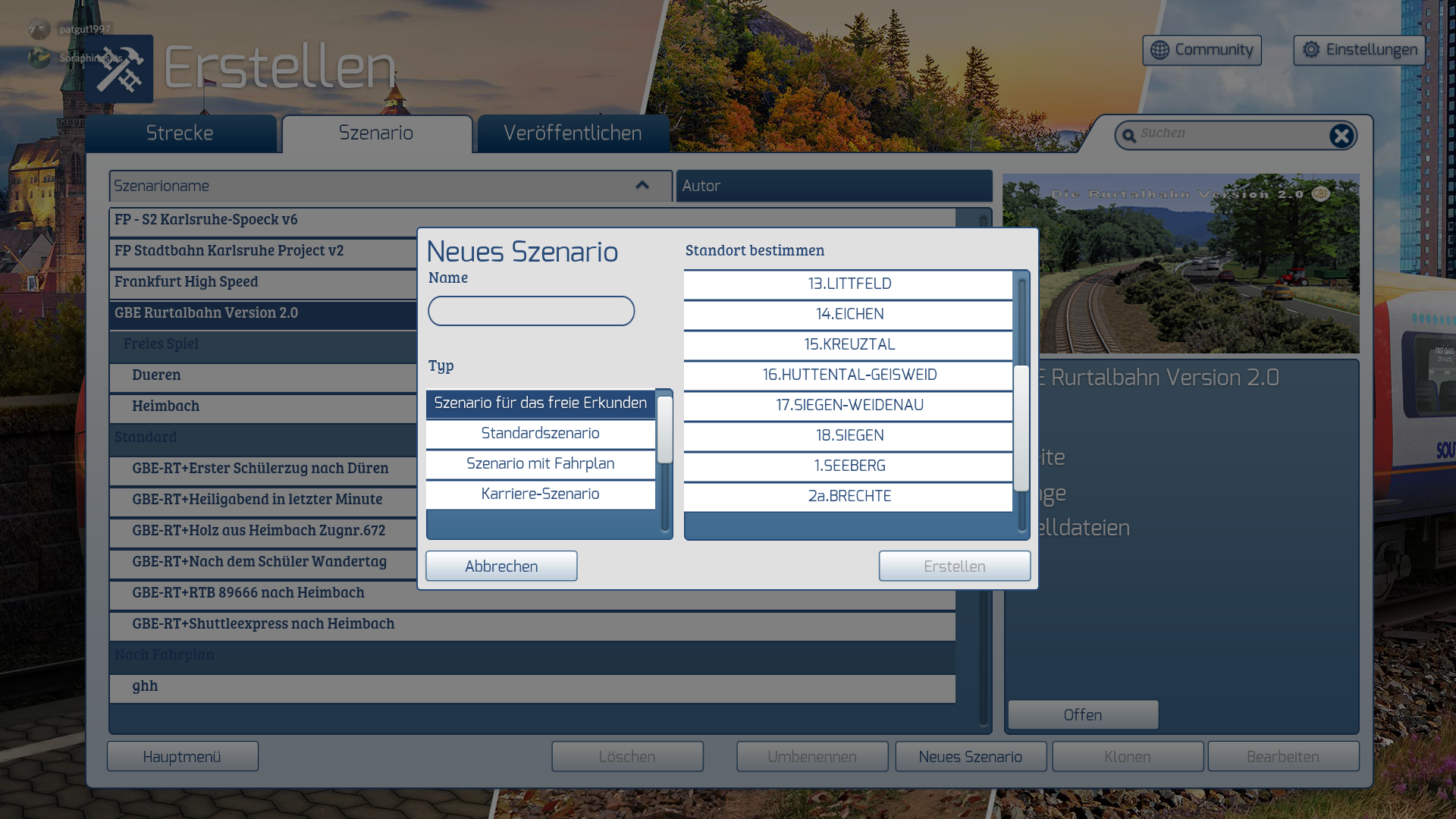Pick Karriere-Szenario type
Screen dimensions: 1456x819
click(x=540, y=494)
